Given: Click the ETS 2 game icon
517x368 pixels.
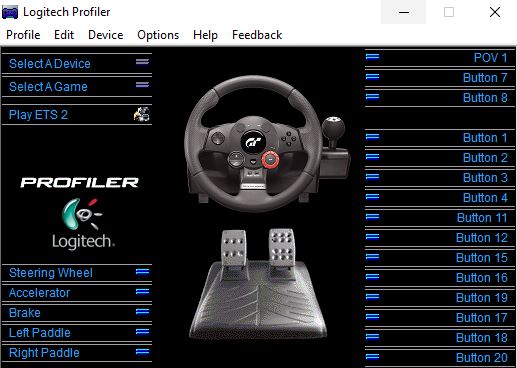Looking at the screenshot, I should coord(142,114).
